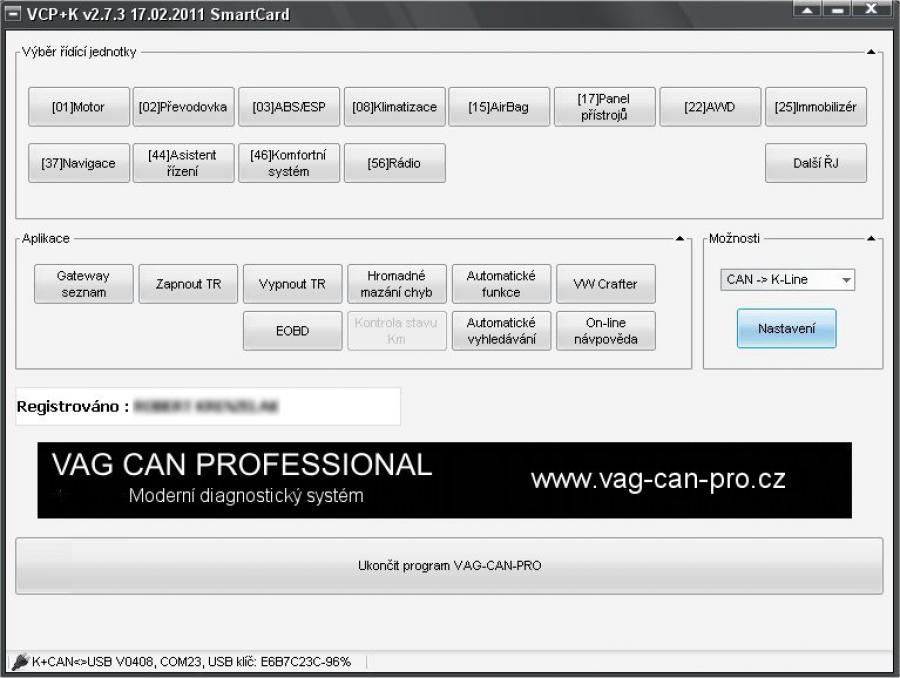900x678 pixels.
Task: Collapse the Aplikace panel
Action: (x=680, y=238)
